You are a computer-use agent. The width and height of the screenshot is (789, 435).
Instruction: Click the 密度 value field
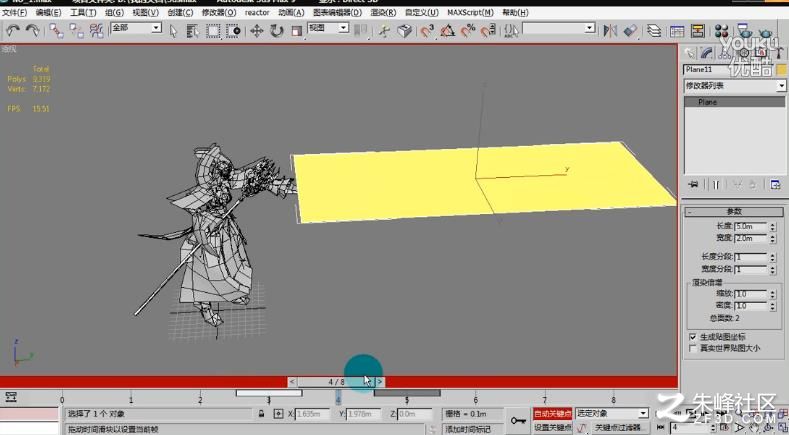750,306
